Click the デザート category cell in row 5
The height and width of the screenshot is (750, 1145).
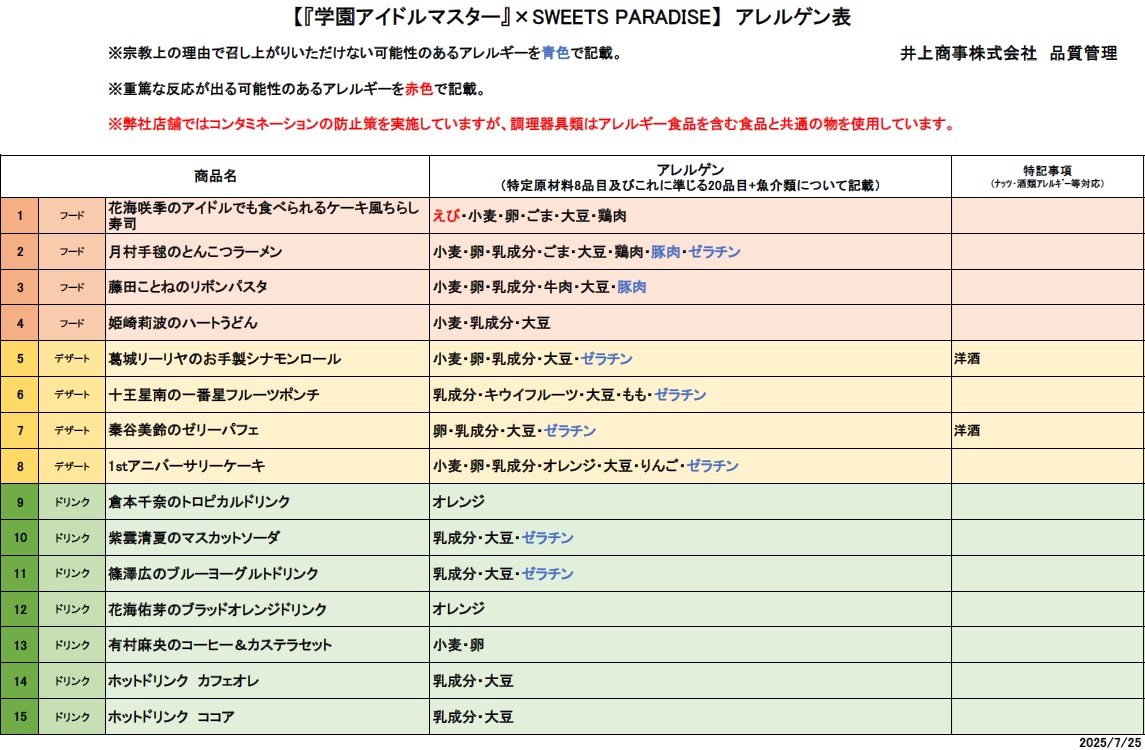point(72,359)
